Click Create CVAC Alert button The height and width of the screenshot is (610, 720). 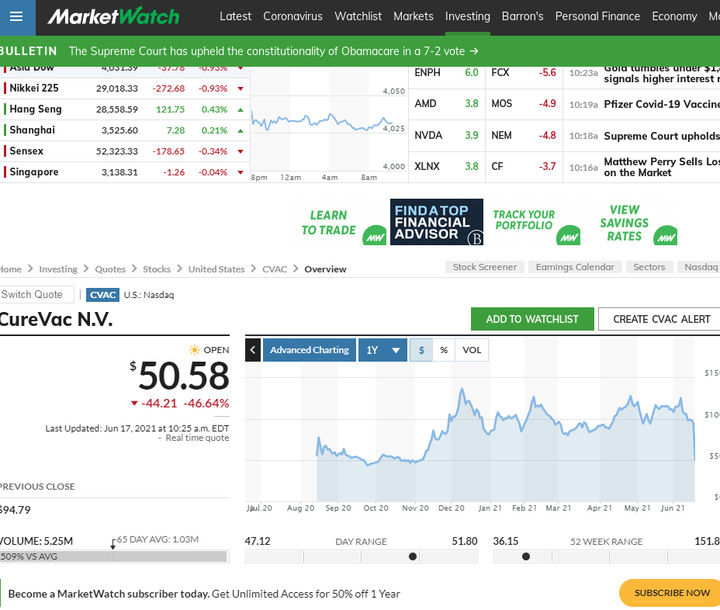tap(661, 319)
